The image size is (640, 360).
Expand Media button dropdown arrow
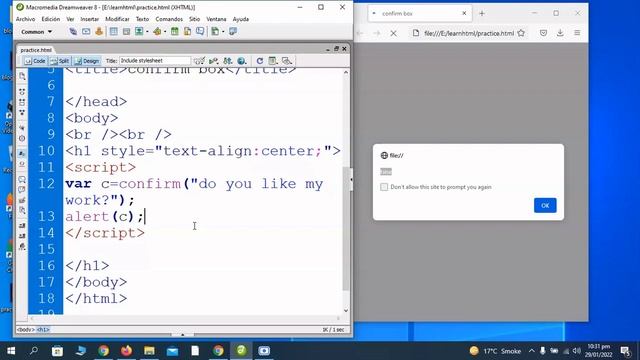[x=165, y=32]
